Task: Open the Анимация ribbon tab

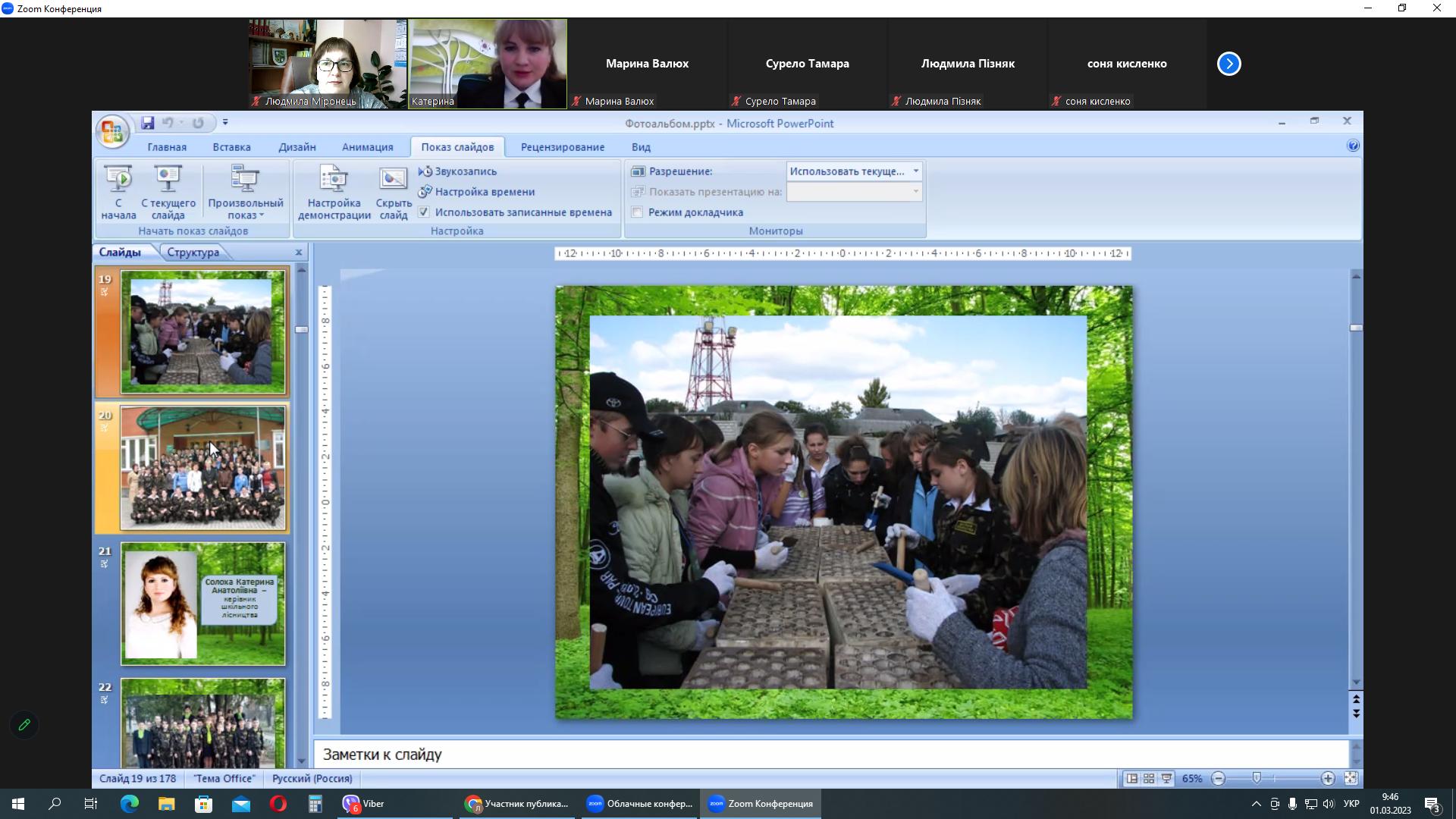Action: (367, 147)
